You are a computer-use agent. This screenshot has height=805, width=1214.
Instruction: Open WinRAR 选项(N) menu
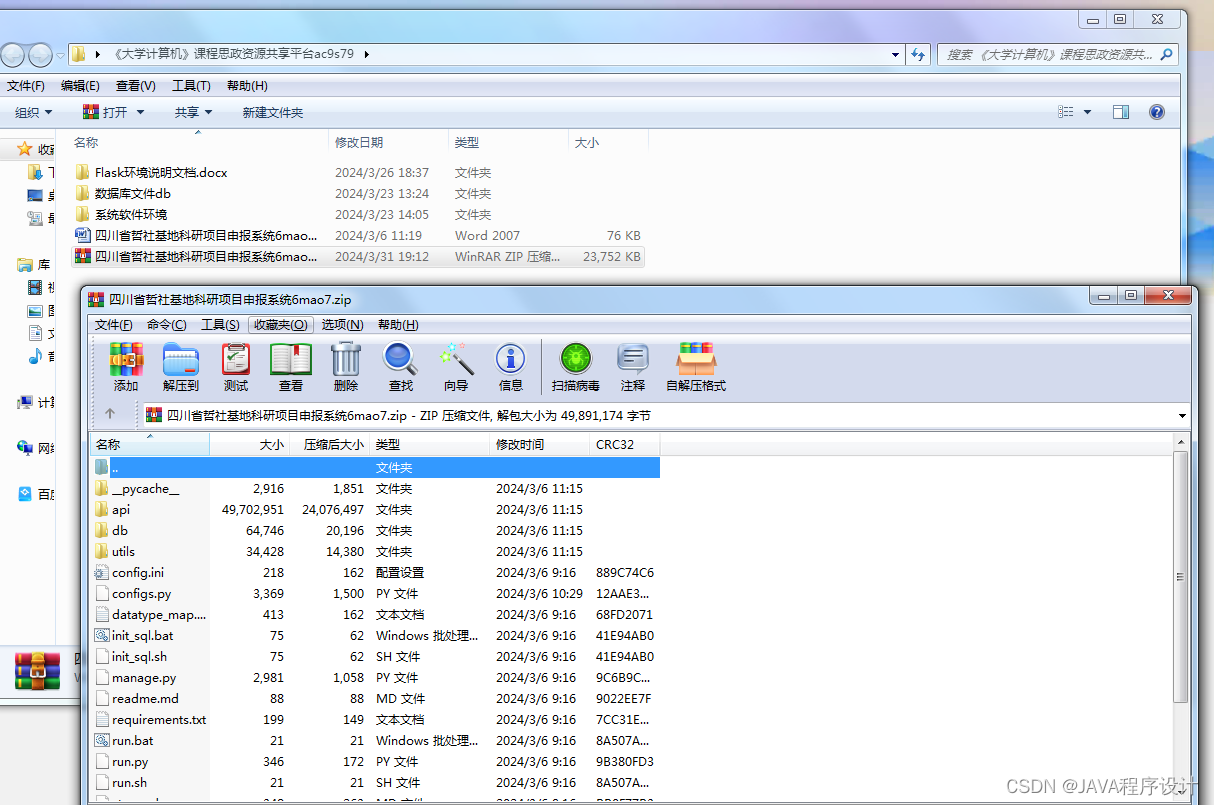pos(341,325)
